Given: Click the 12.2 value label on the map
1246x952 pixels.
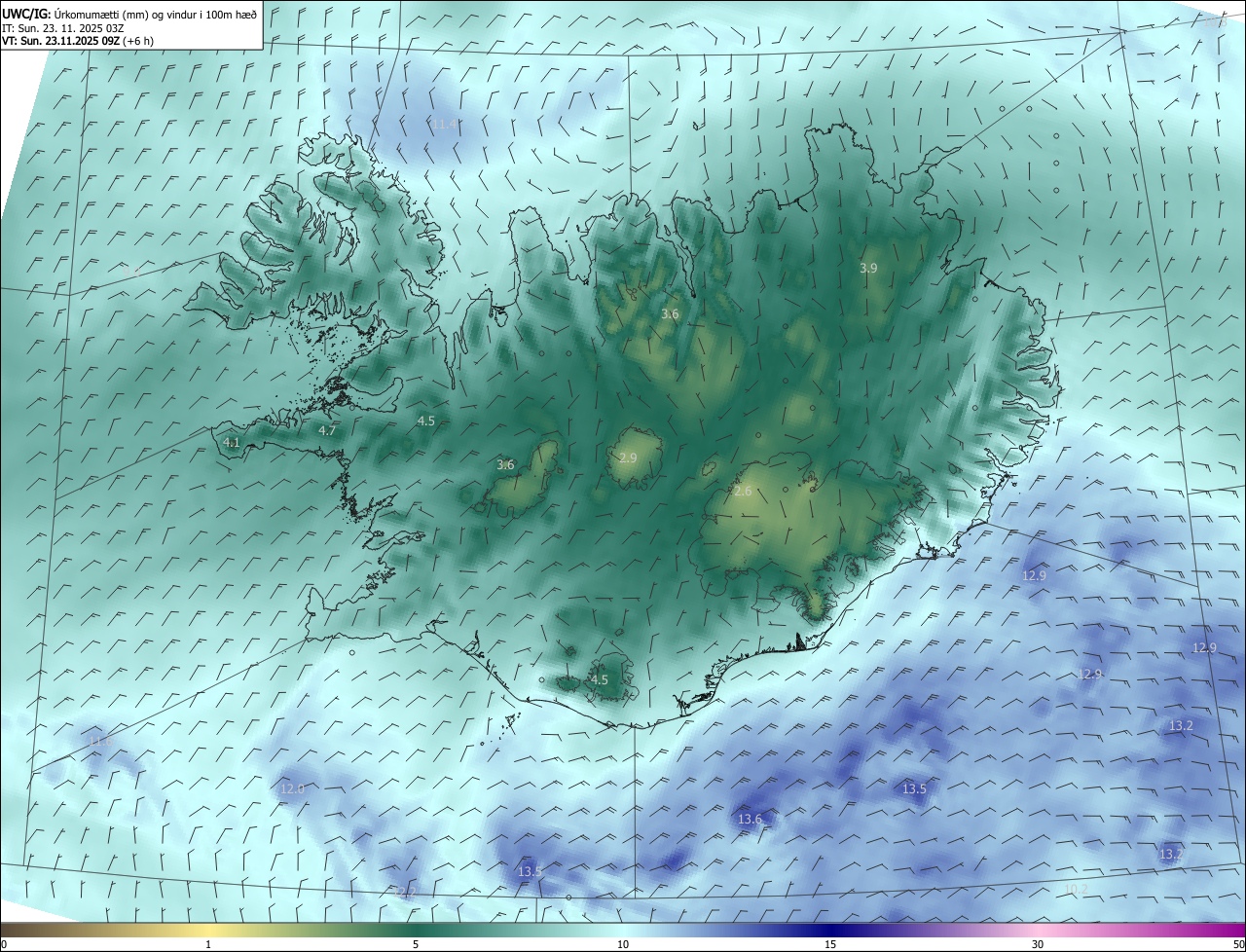Looking at the screenshot, I should coord(403,892).
